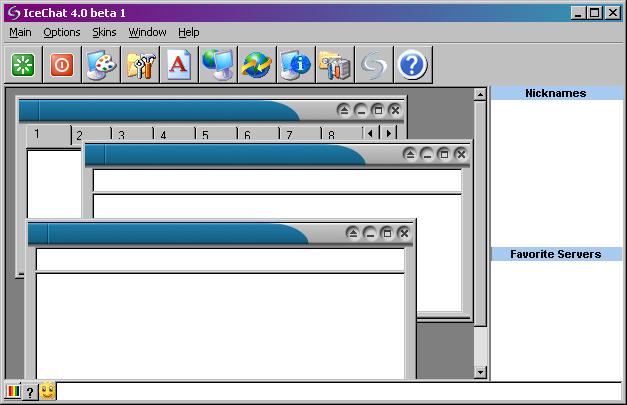The height and width of the screenshot is (405, 627).
Task: Click the message input field at the bottom
Action: tap(339, 391)
